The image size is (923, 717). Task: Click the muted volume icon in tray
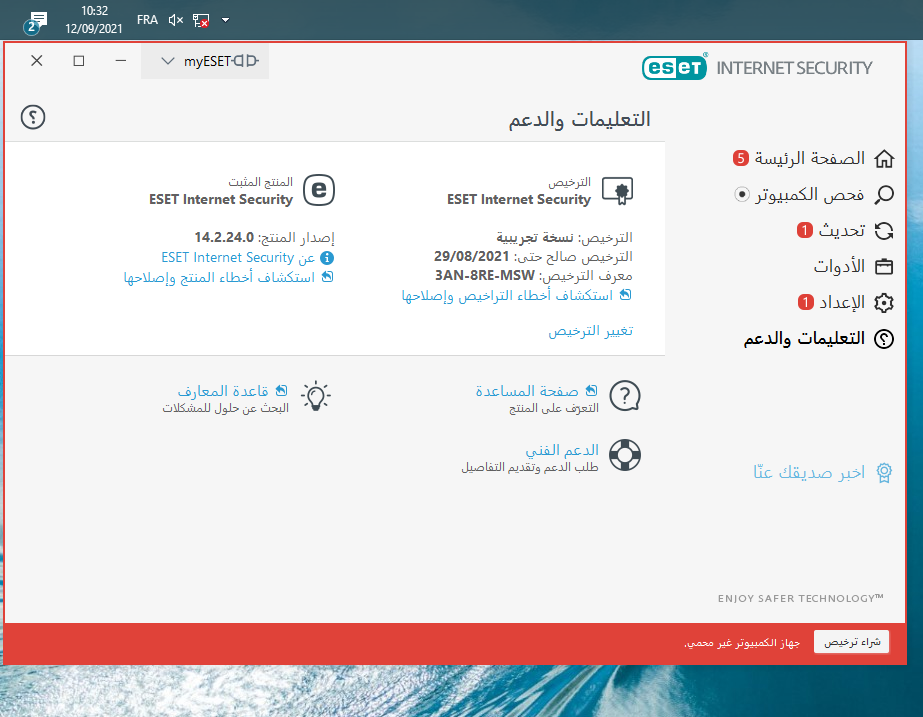(x=175, y=21)
